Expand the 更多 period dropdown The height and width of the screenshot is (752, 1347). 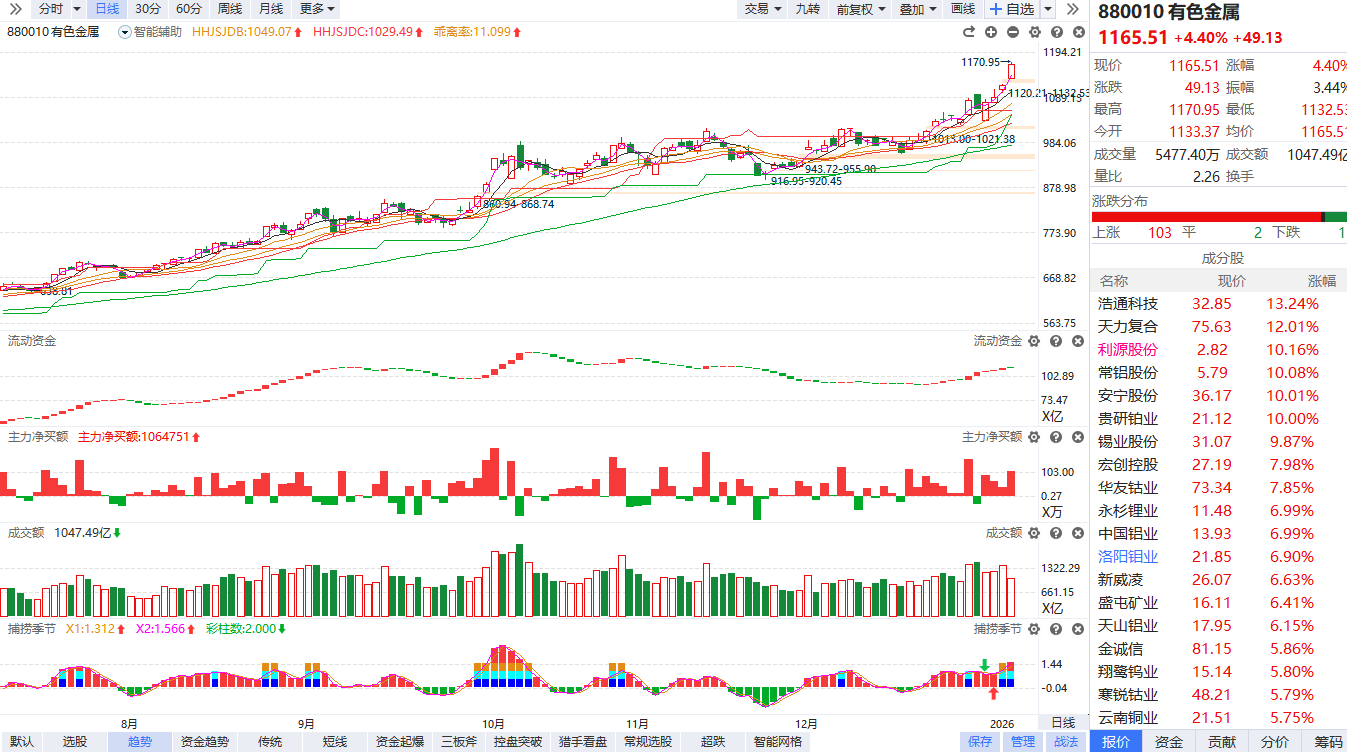click(x=318, y=9)
